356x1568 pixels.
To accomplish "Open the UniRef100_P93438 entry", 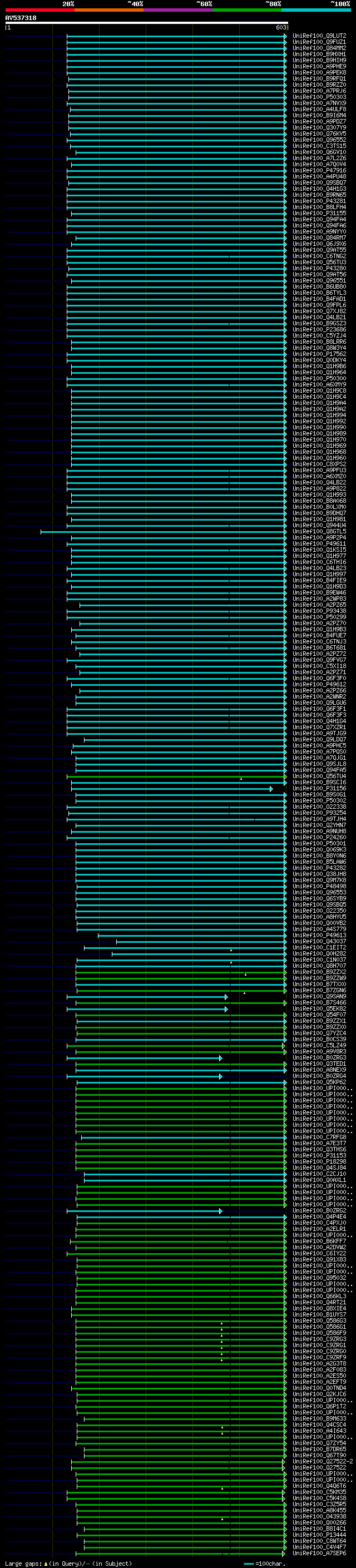I will pyautogui.click(x=319, y=611).
